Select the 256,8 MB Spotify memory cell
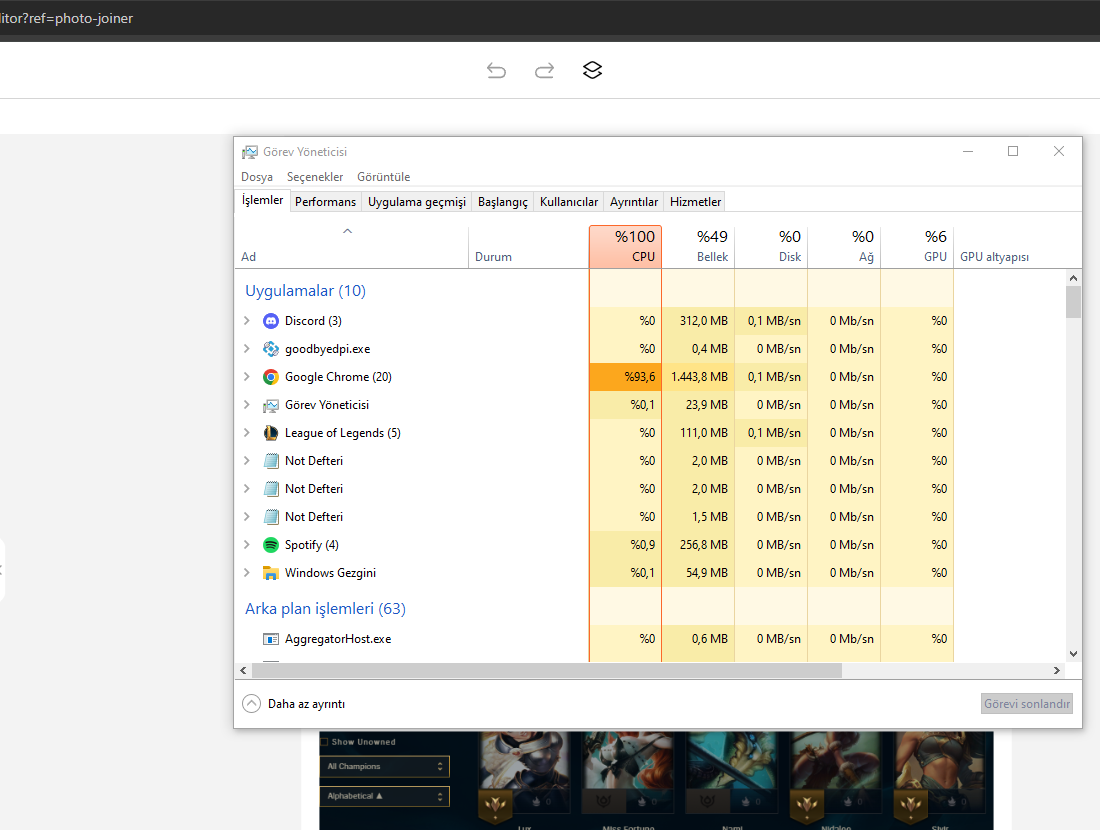Viewport: 1100px width, 830px height. 699,544
